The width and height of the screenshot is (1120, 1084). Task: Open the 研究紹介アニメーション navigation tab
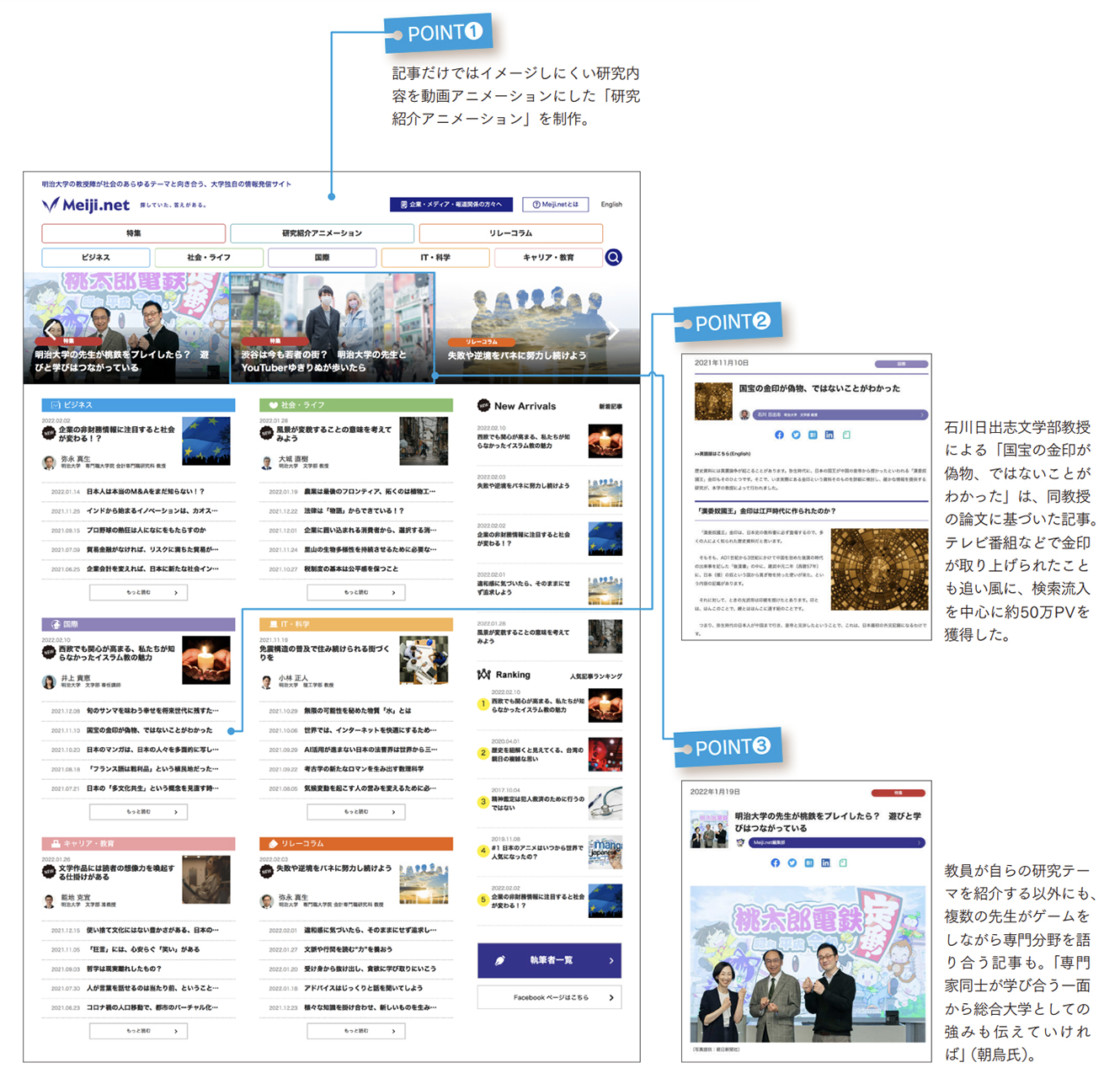323,233
